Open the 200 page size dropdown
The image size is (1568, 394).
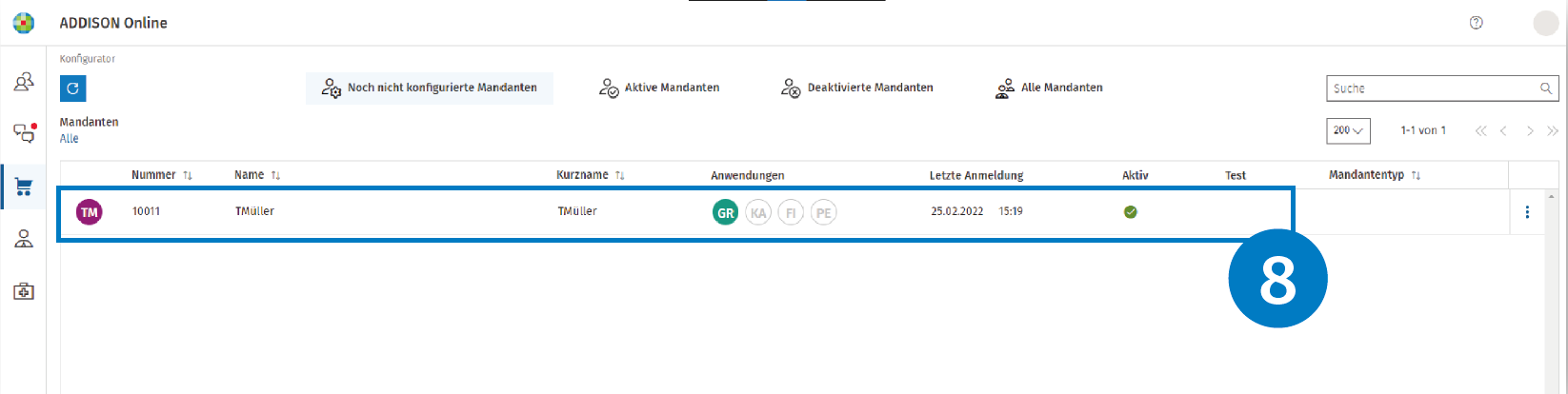[x=1348, y=130]
